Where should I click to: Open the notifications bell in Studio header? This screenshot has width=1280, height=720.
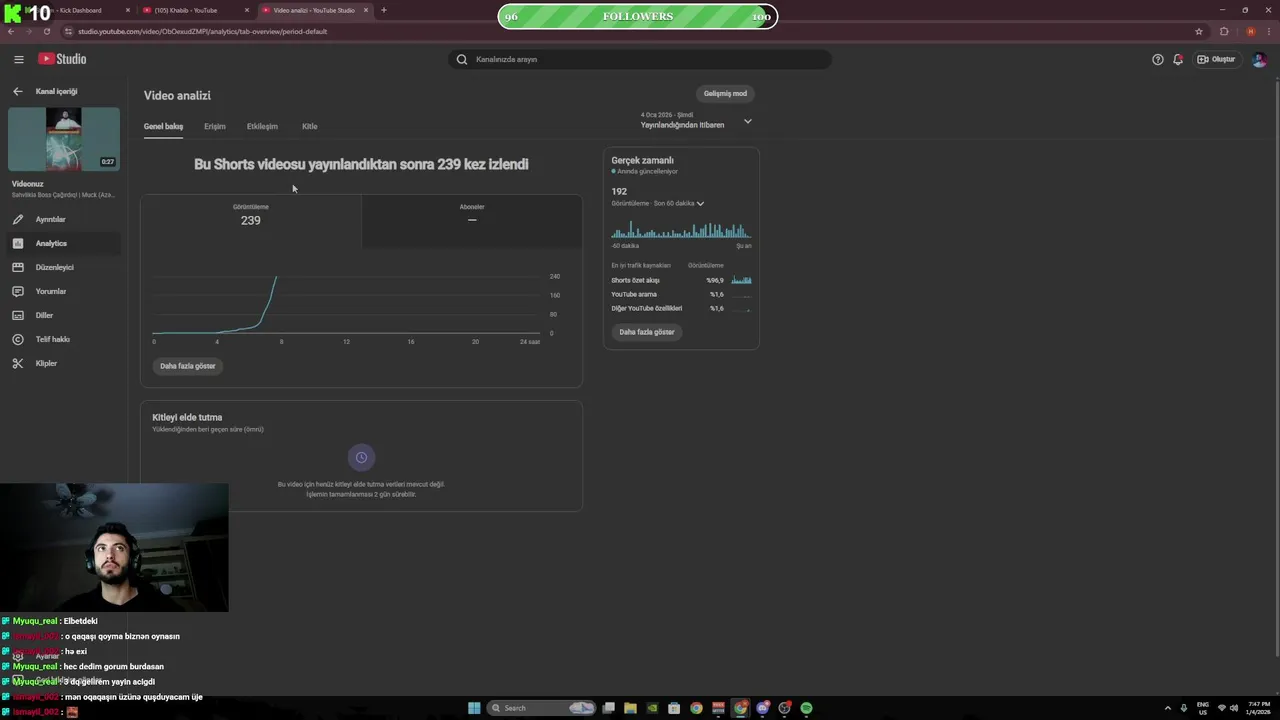tap(1178, 59)
